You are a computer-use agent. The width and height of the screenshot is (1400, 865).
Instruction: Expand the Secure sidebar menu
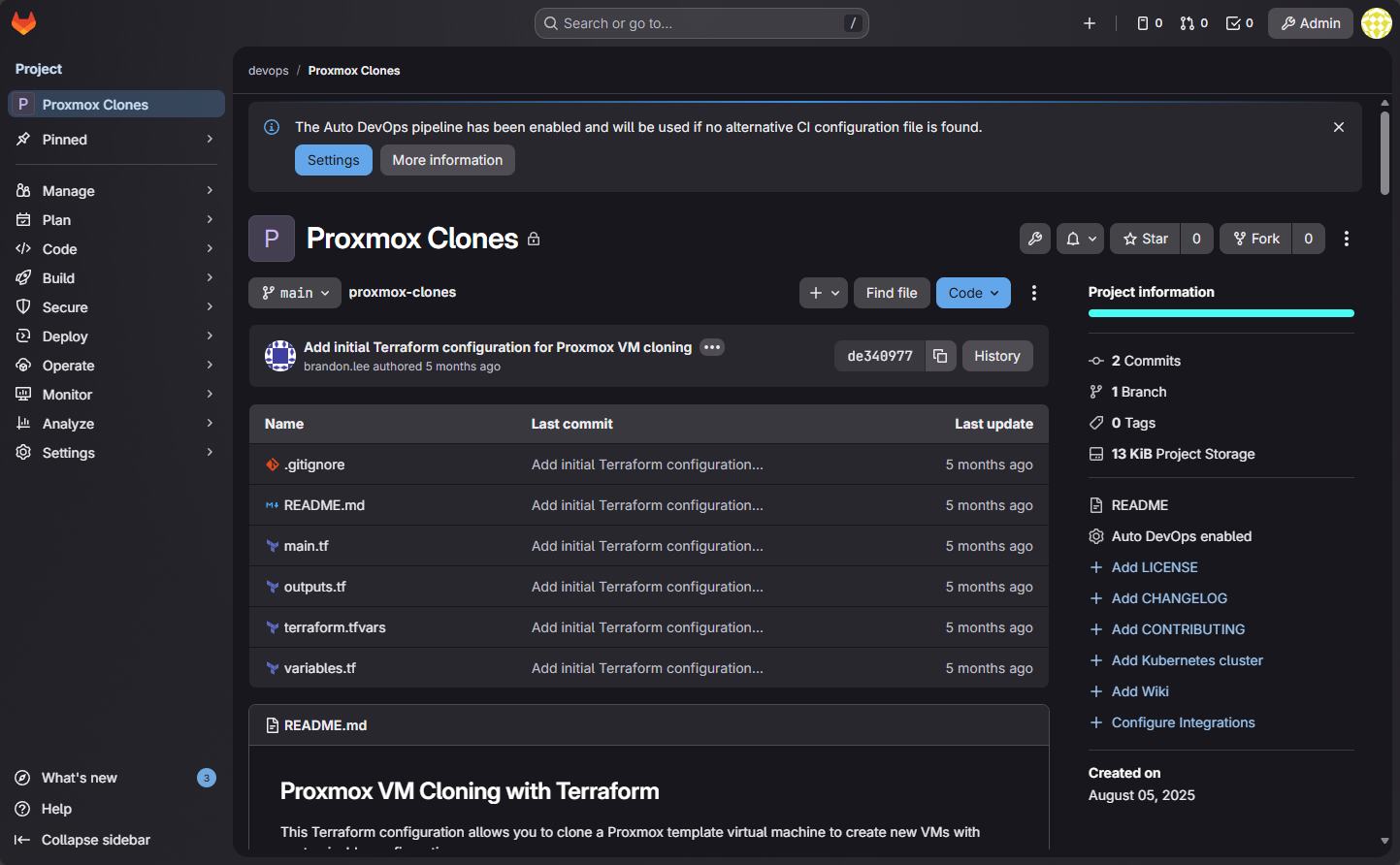(116, 307)
